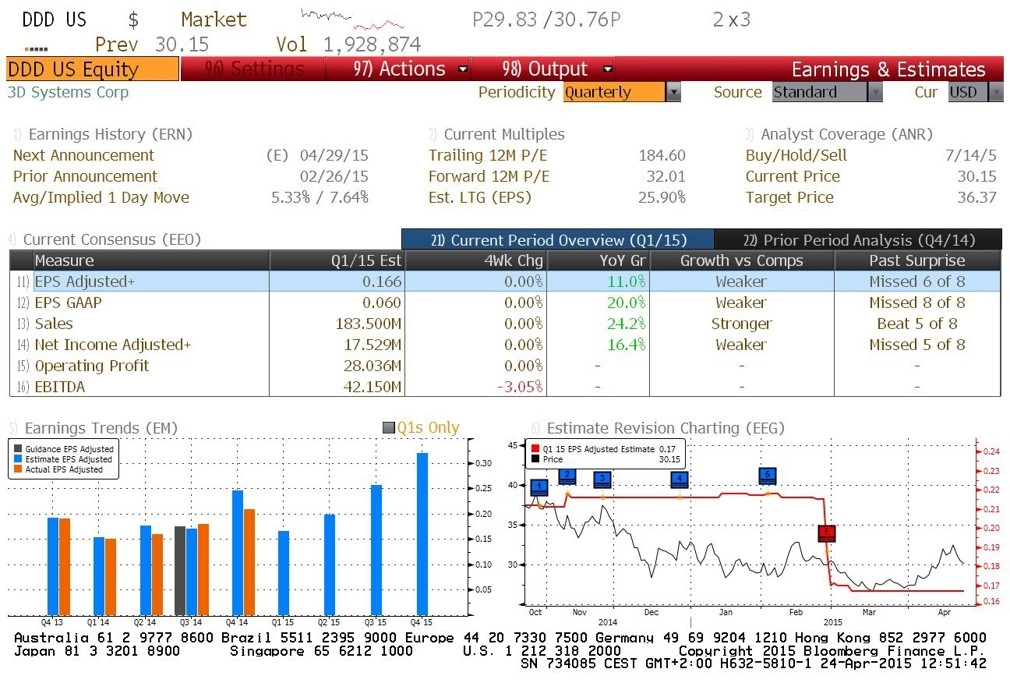Click the Q1/15 Est column header
1010x683 pixels.
click(337, 260)
